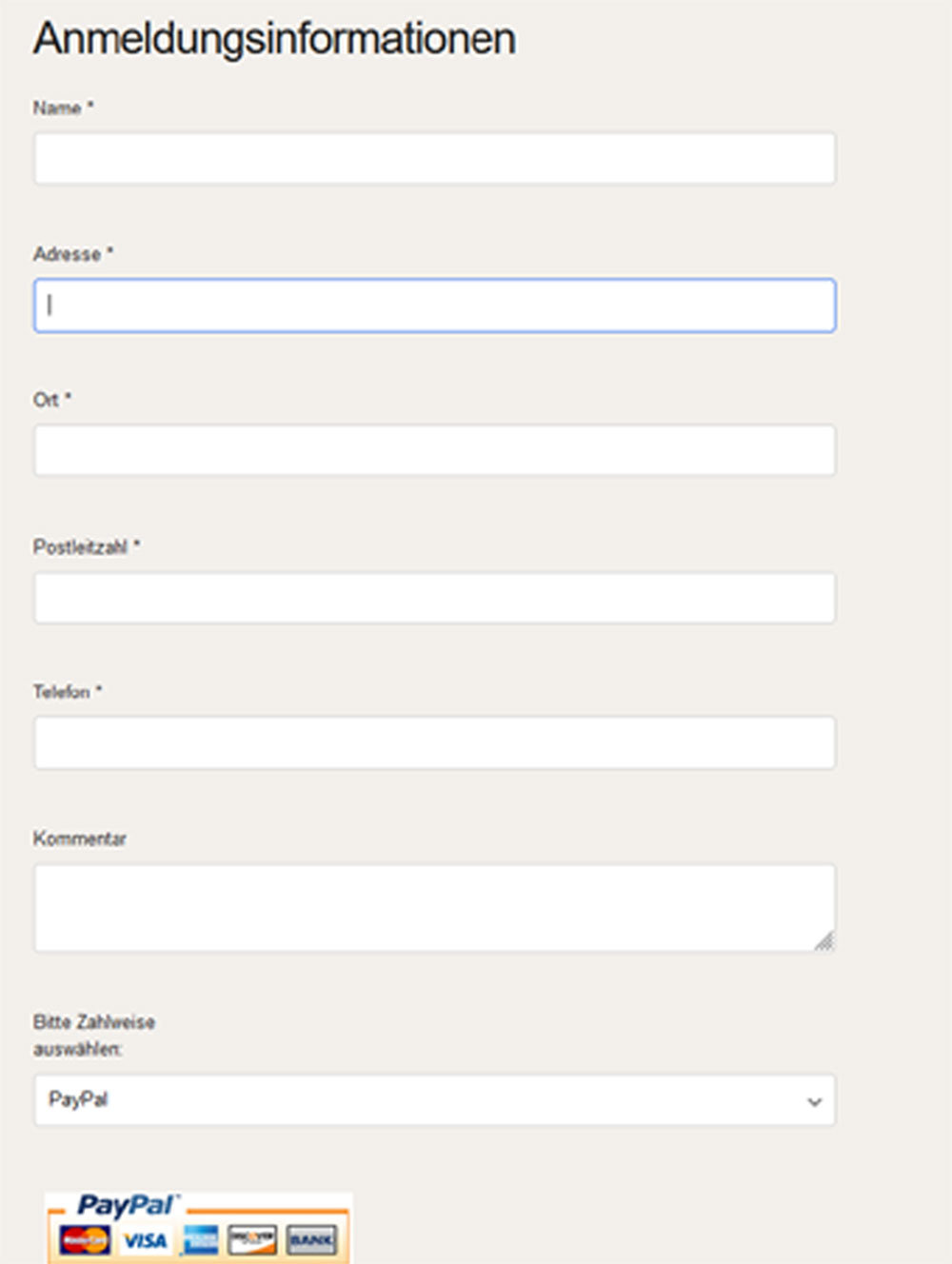This screenshot has height=1264, width=952.
Task: Click the Telefon input field
Action: pyautogui.click(x=434, y=742)
